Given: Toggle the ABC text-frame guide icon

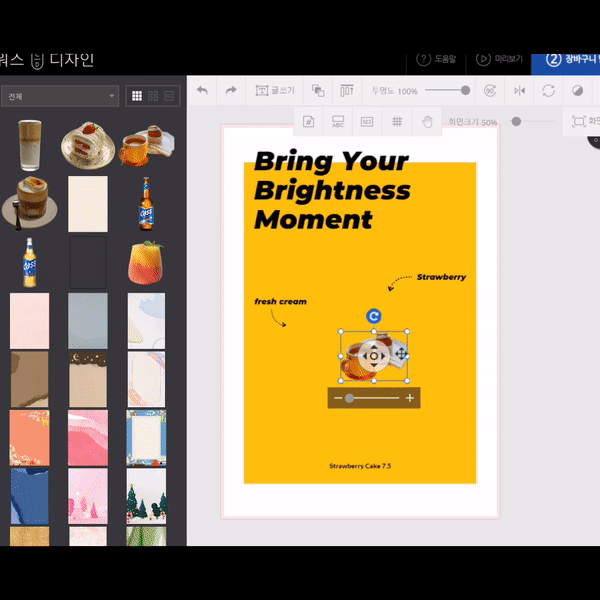Looking at the screenshot, I should coord(338,122).
